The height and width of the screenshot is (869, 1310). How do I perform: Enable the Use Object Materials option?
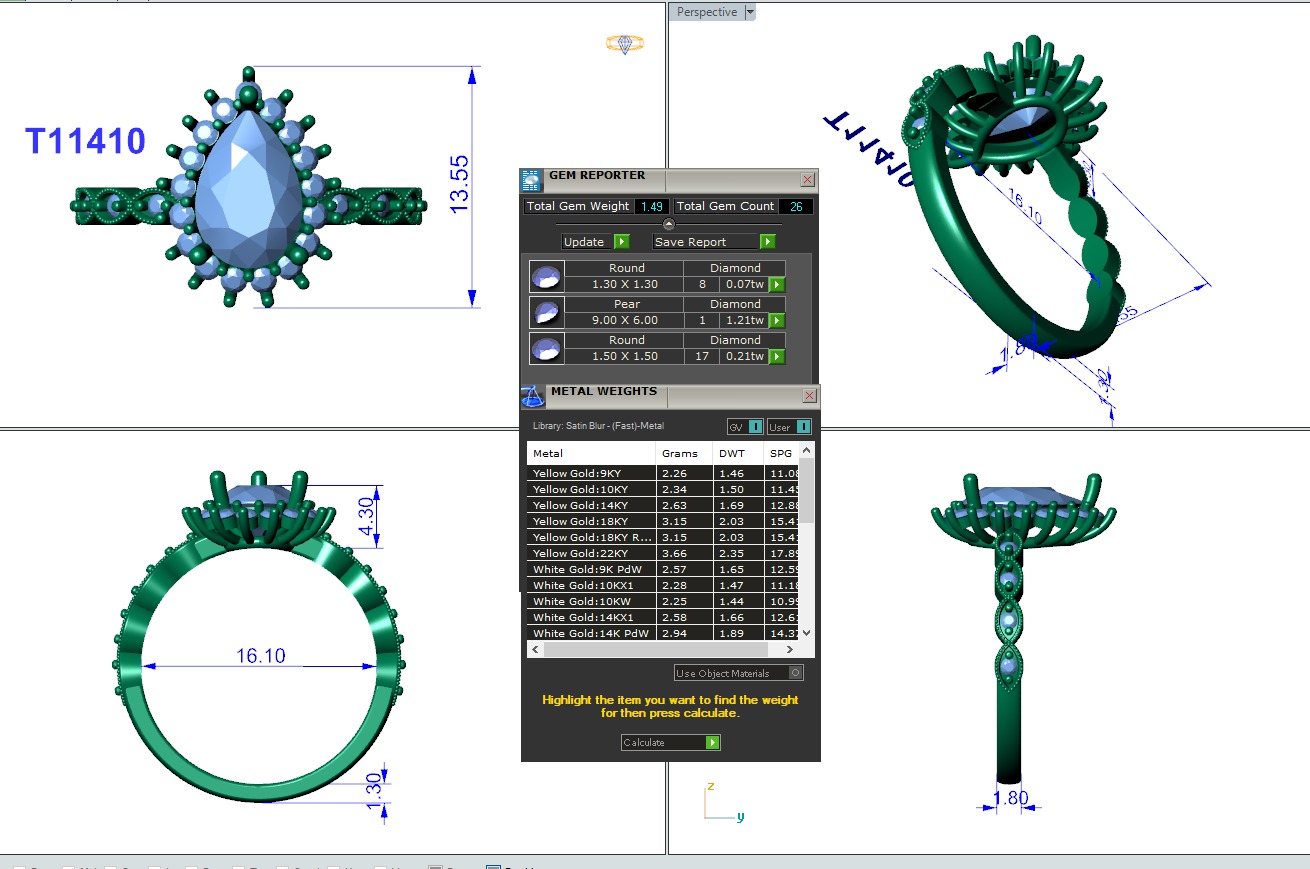pyautogui.click(x=795, y=673)
